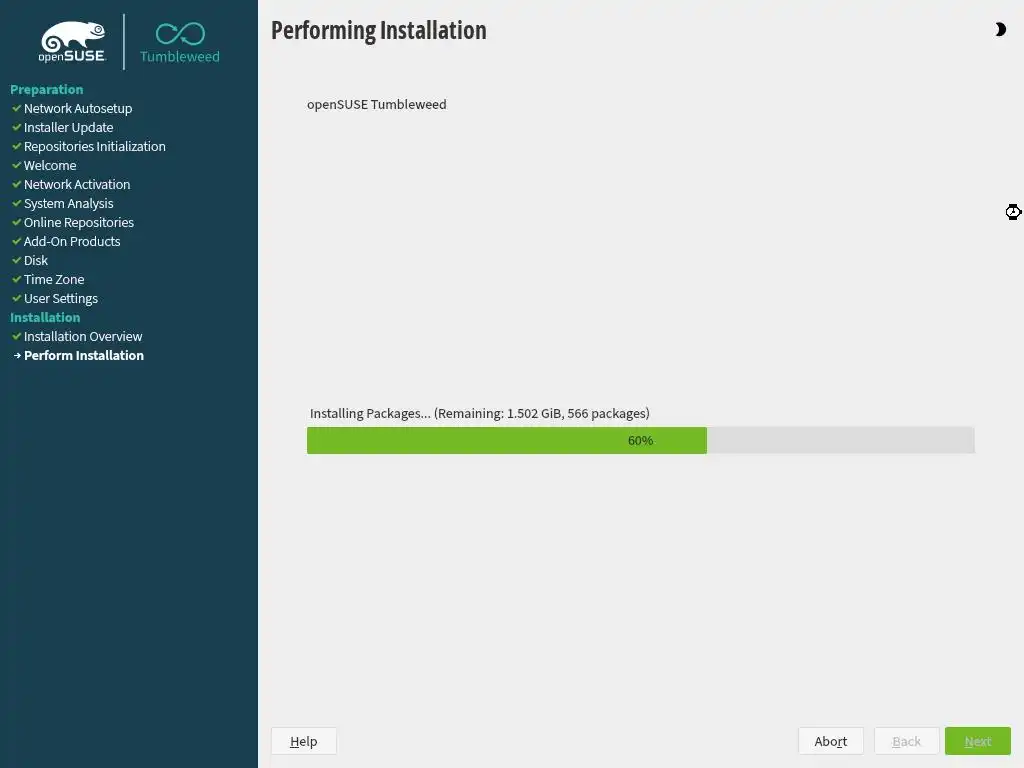Click the round icon at right edge

(1013, 212)
